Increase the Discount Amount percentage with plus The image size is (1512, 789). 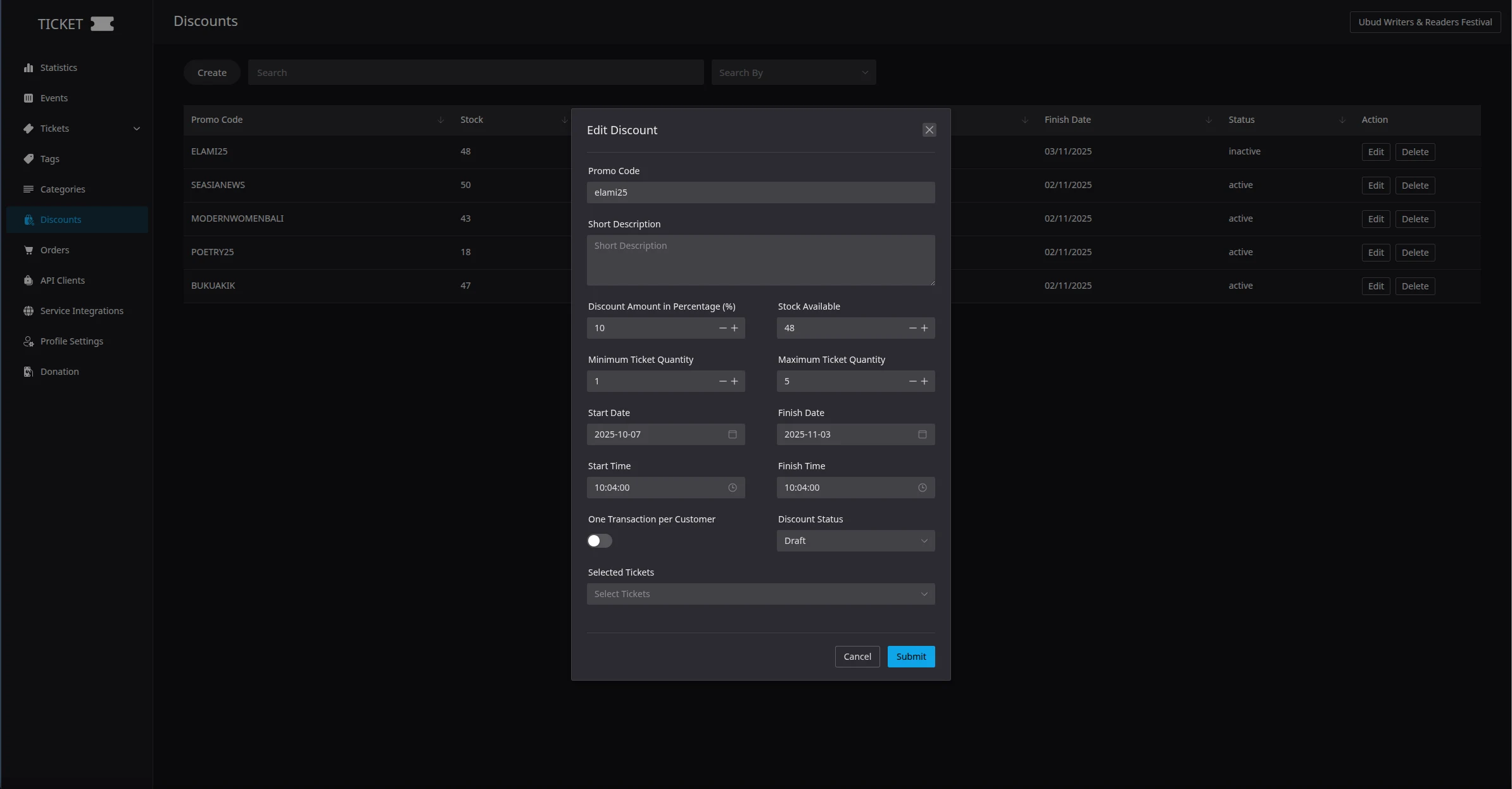tap(734, 328)
